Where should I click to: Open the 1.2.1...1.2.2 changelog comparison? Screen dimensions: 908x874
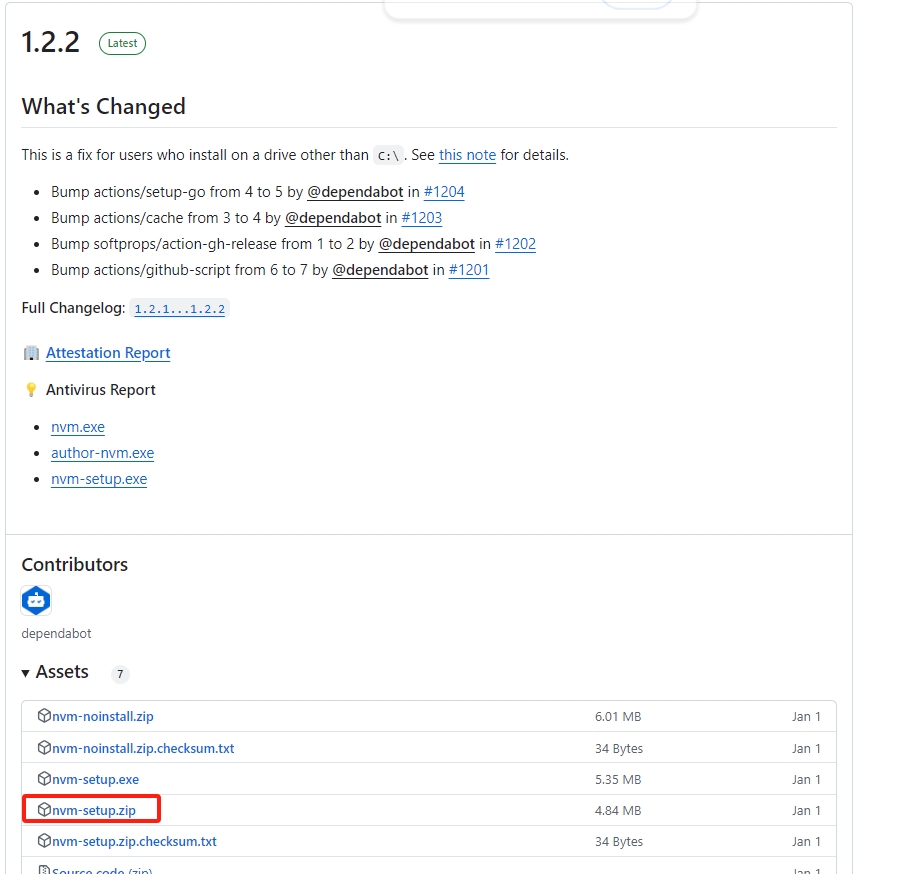(x=180, y=309)
